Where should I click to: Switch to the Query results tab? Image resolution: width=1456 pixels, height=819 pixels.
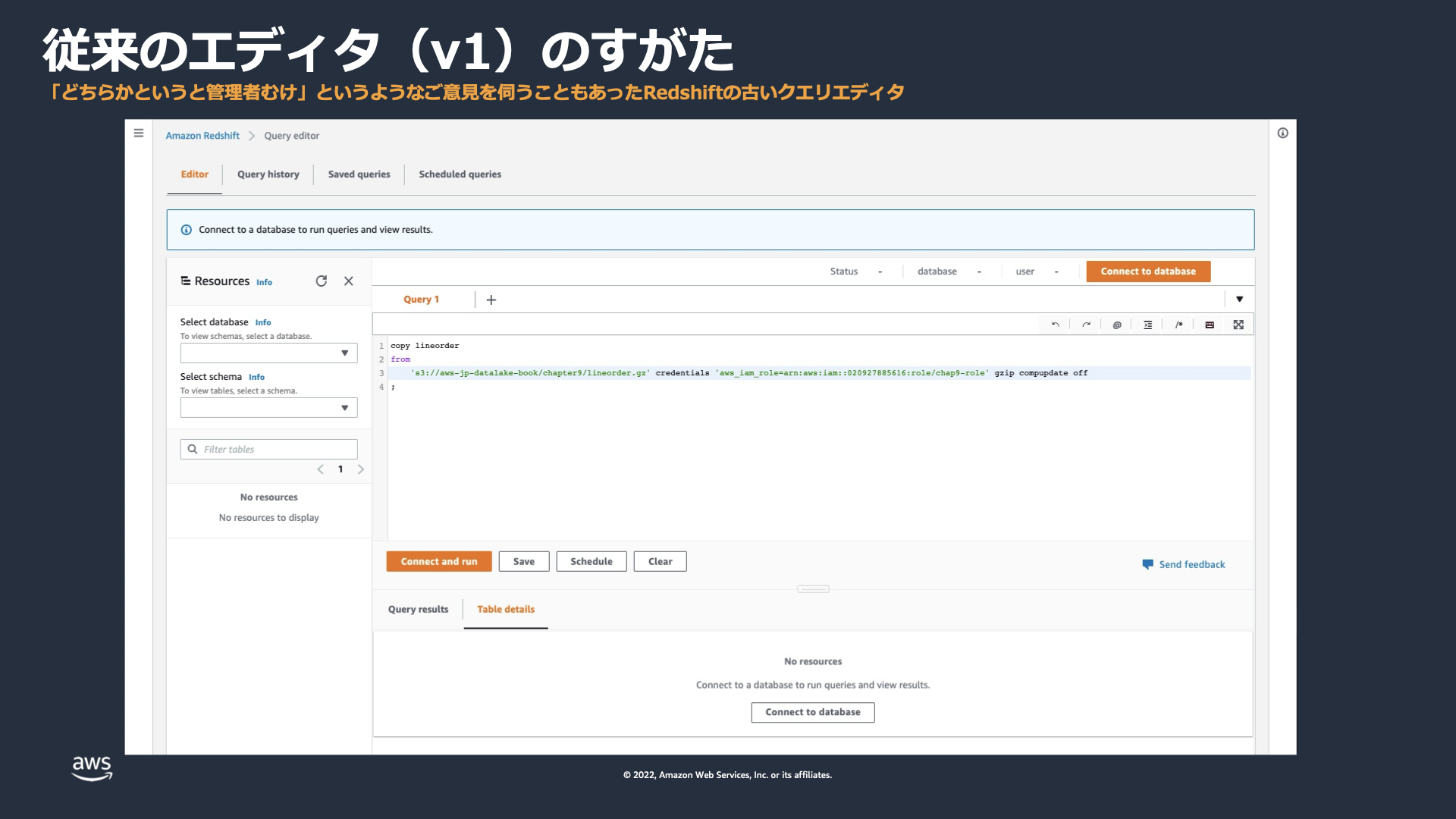[418, 610]
